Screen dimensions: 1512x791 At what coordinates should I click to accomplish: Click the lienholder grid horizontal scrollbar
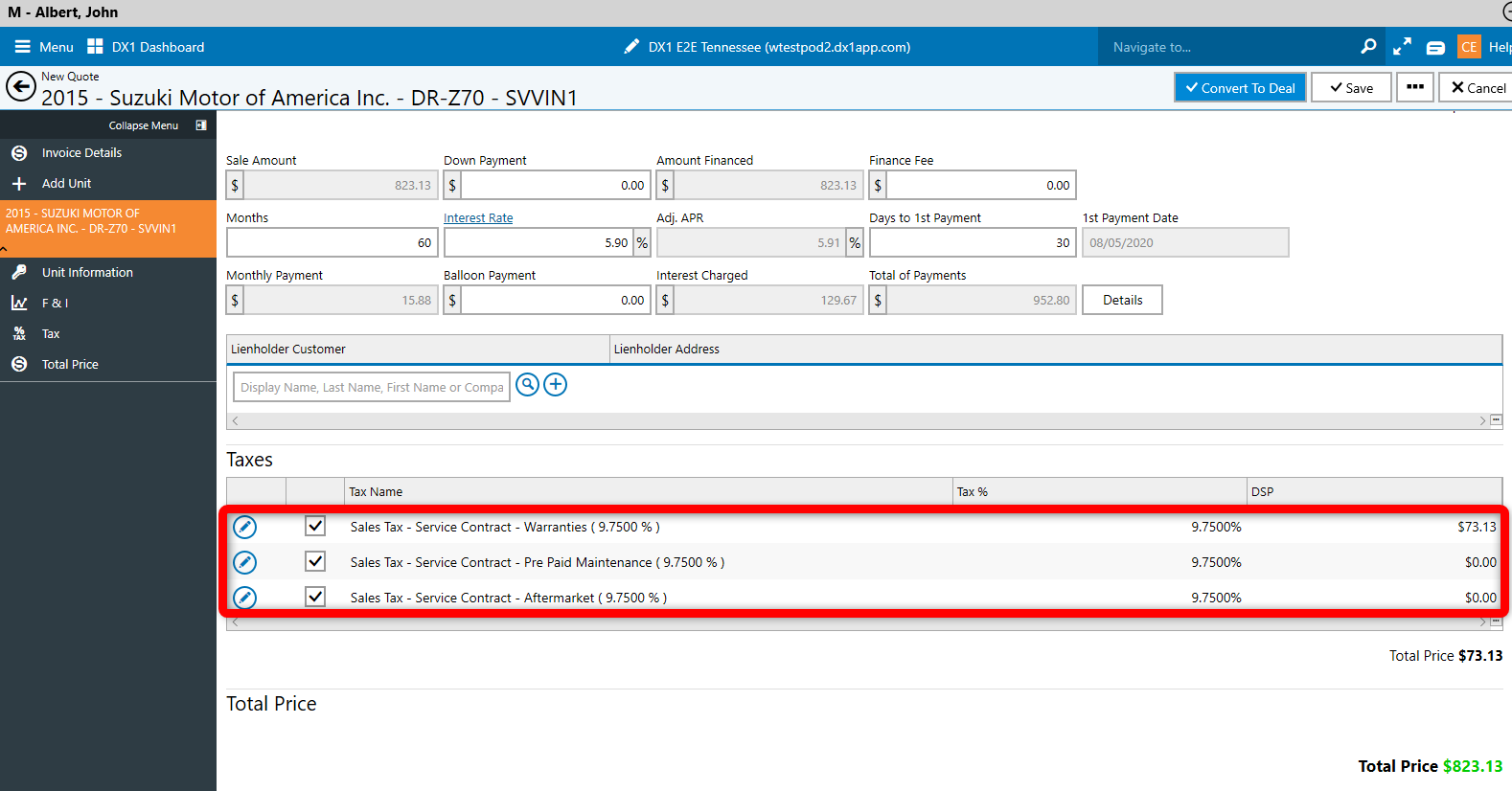[859, 420]
